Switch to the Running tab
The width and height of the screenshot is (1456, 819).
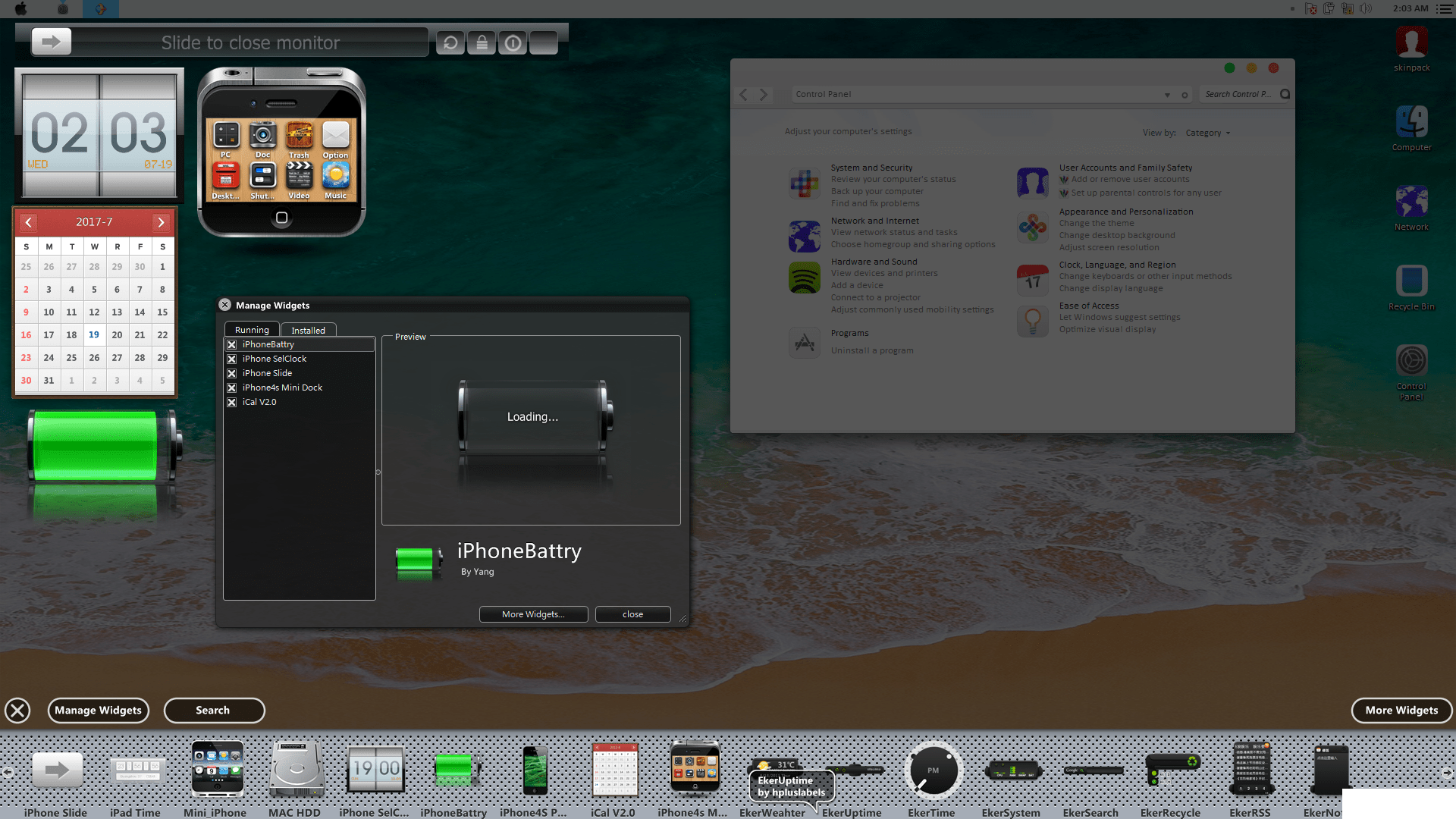click(x=252, y=330)
